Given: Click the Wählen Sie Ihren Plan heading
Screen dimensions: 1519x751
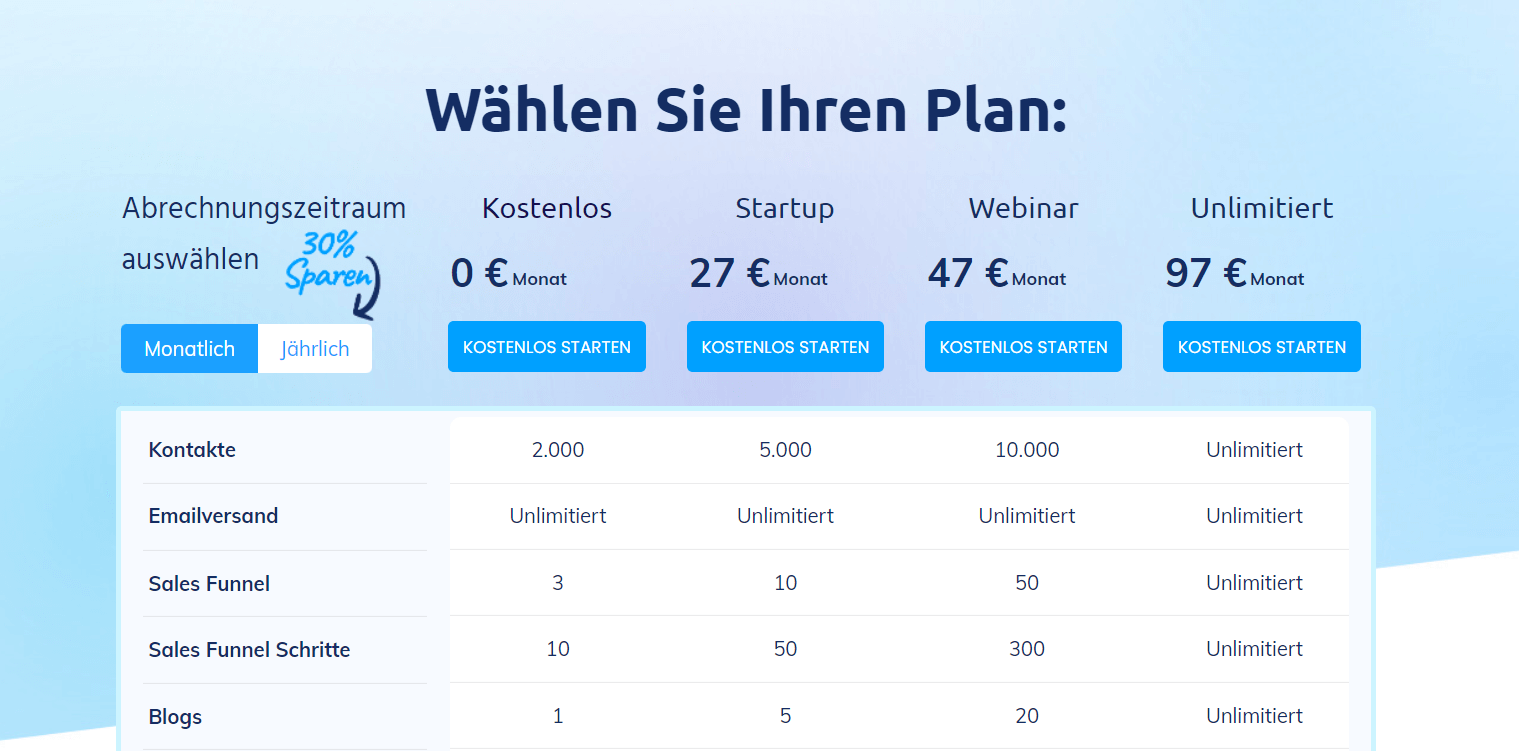Looking at the screenshot, I should point(747,109).
